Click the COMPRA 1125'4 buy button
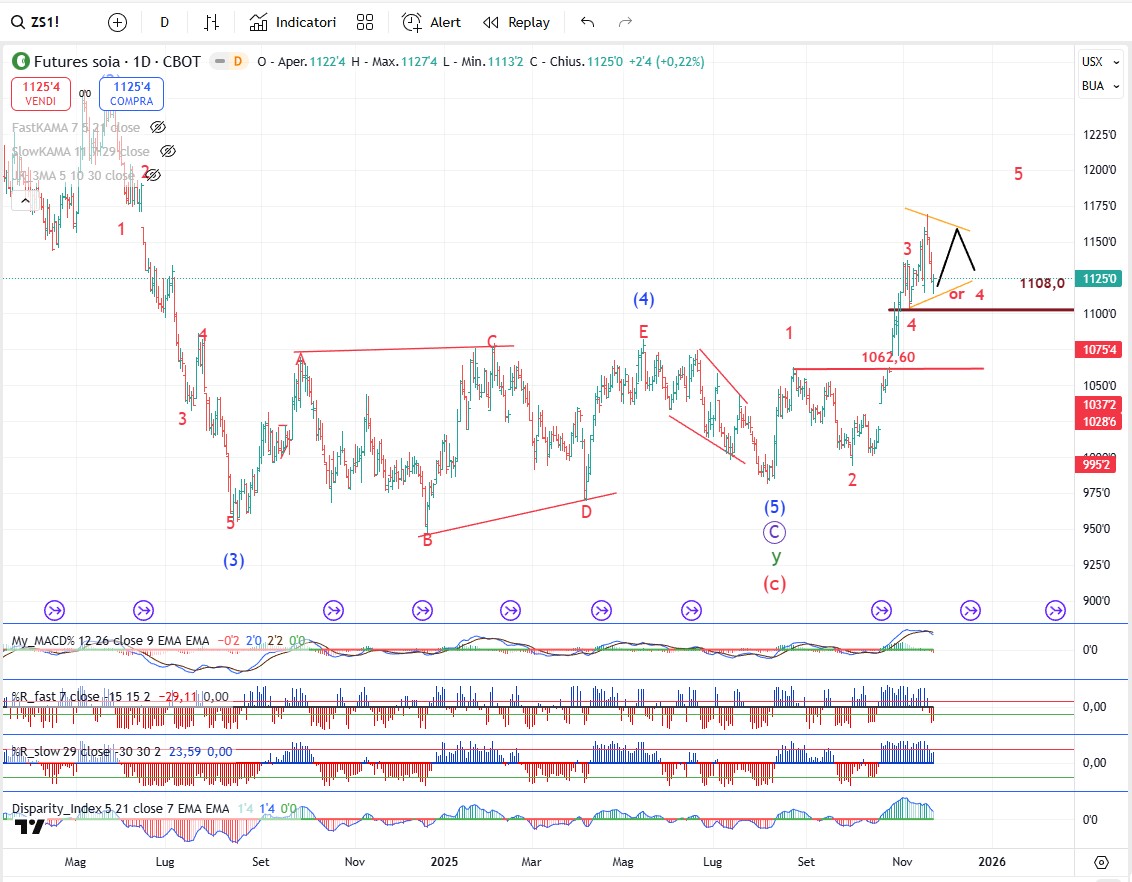Viewport: 1132px width, 882px height. pos(131,94)
